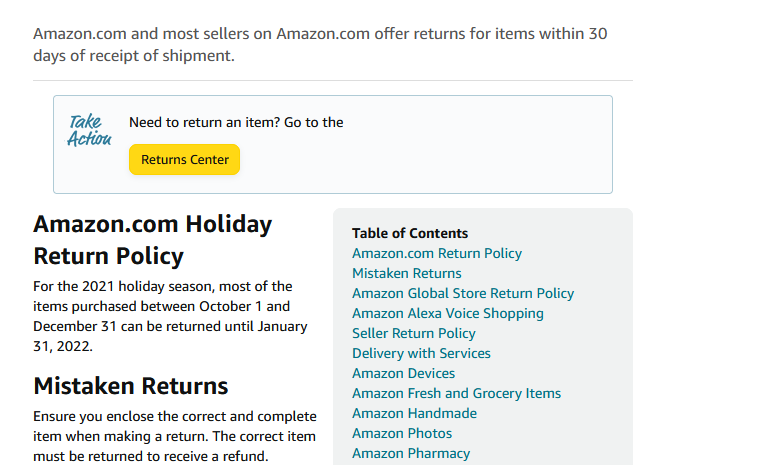The width and height of the screenshot is (761, 465).
Task: Open Amazon Fresh and Grocery Items link
Action: (x=456, y=393)
